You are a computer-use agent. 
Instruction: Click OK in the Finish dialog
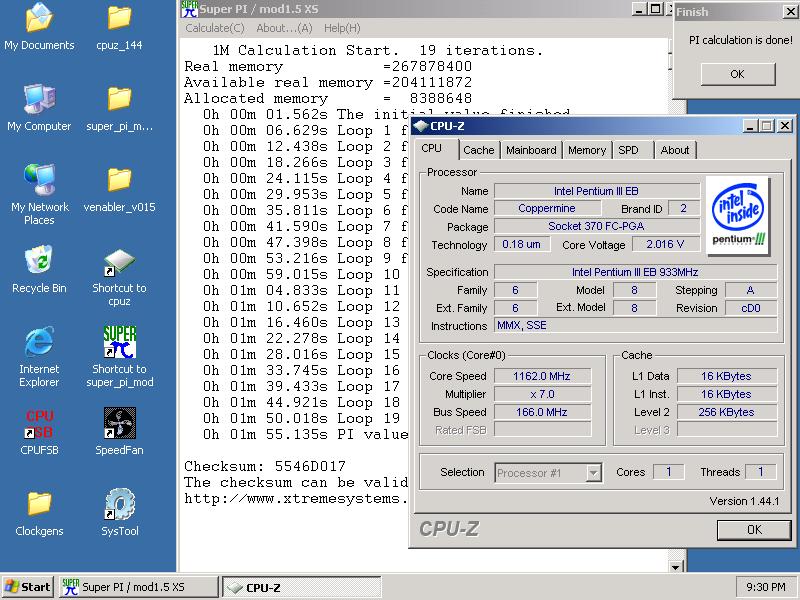(x=738, y=74)
